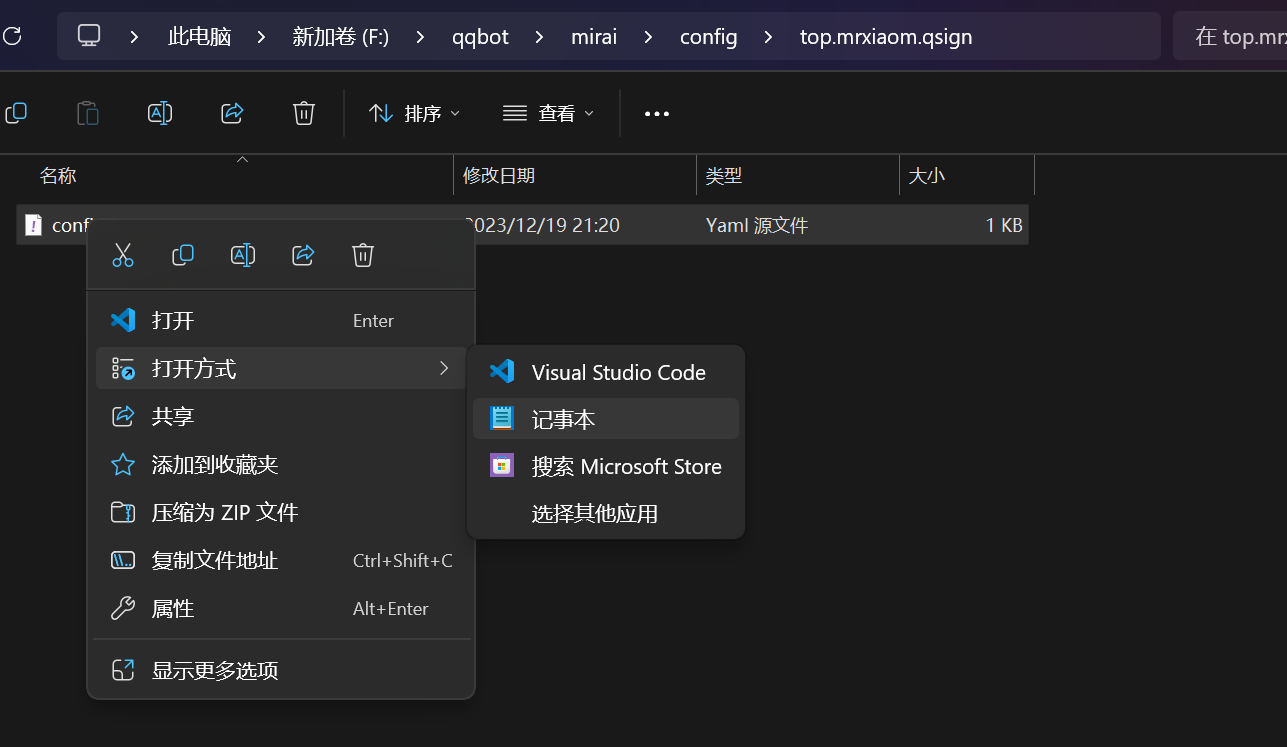
Task: Select 选择其他应用 in submenu
Action: (606, 513)
